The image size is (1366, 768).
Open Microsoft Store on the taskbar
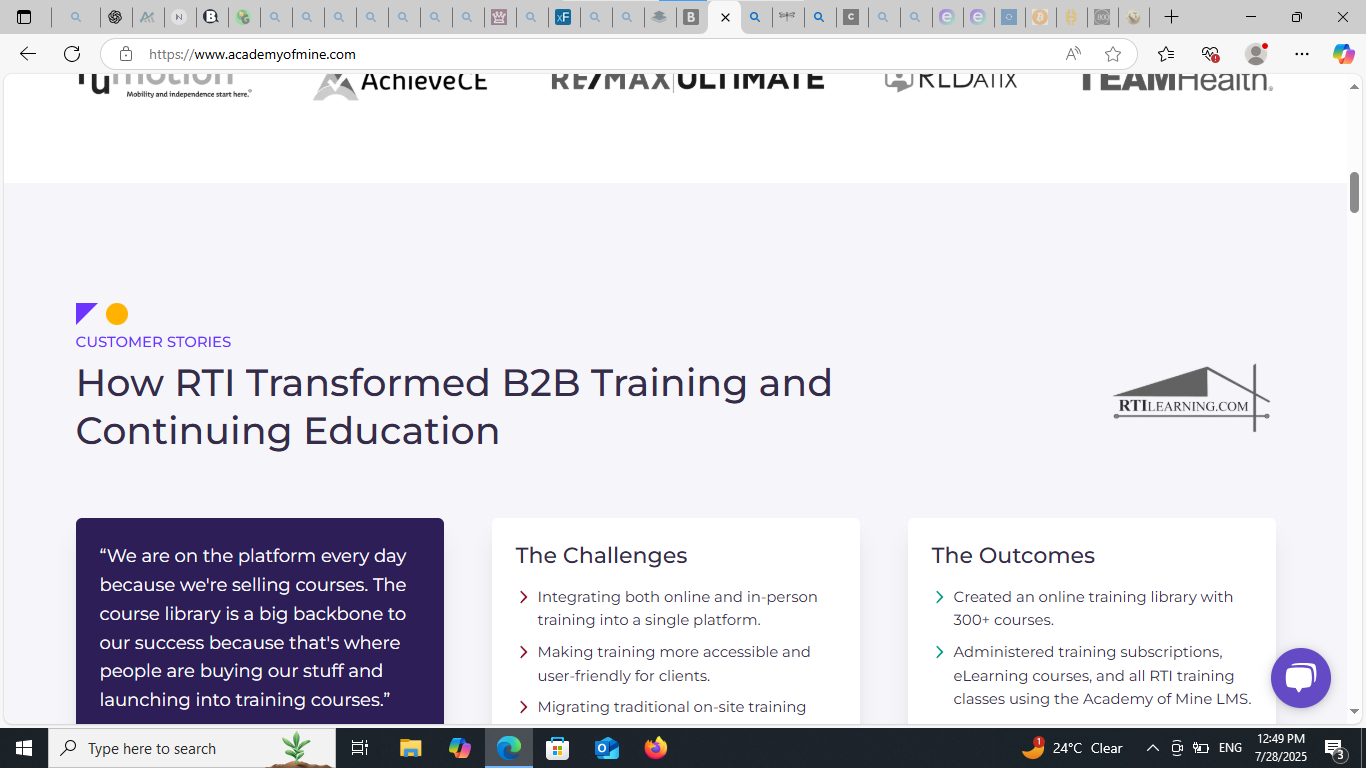558,748
